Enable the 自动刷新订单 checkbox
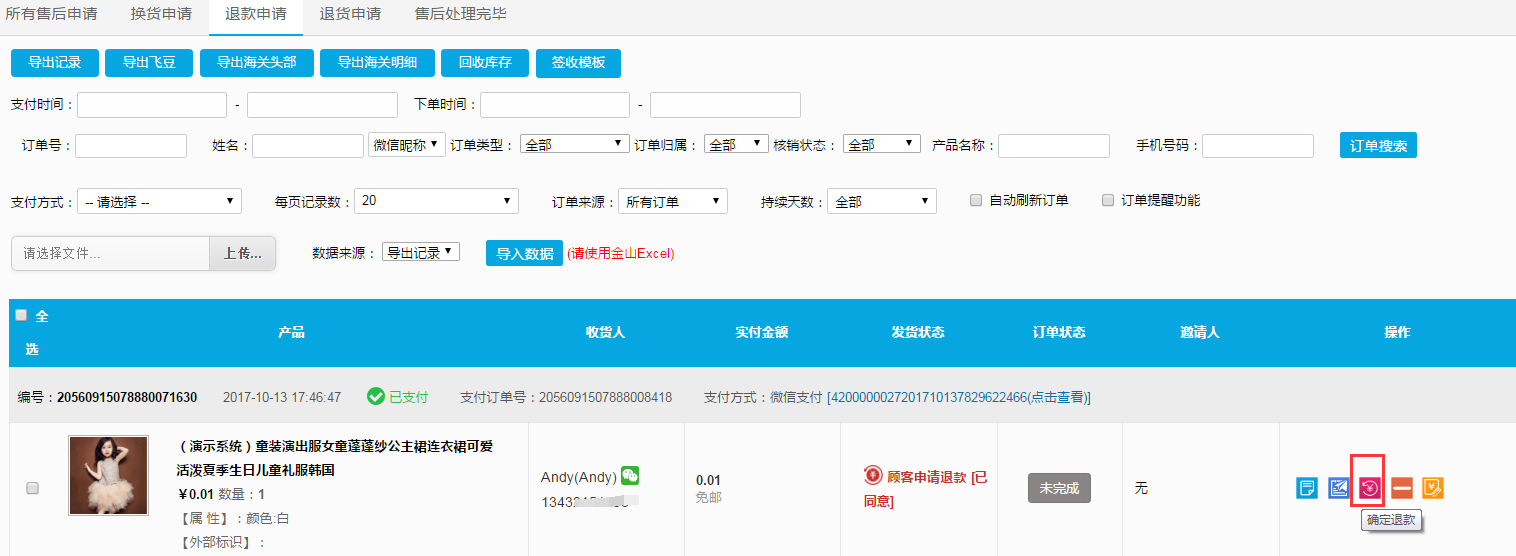The image size is (1516, 556). 976,200
